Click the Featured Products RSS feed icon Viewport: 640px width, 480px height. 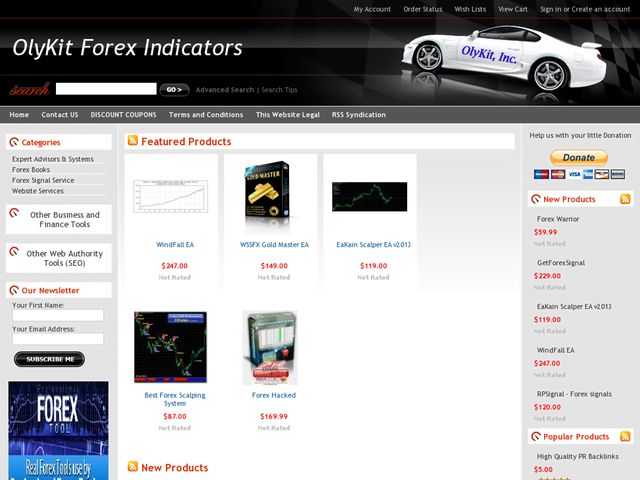133,140
